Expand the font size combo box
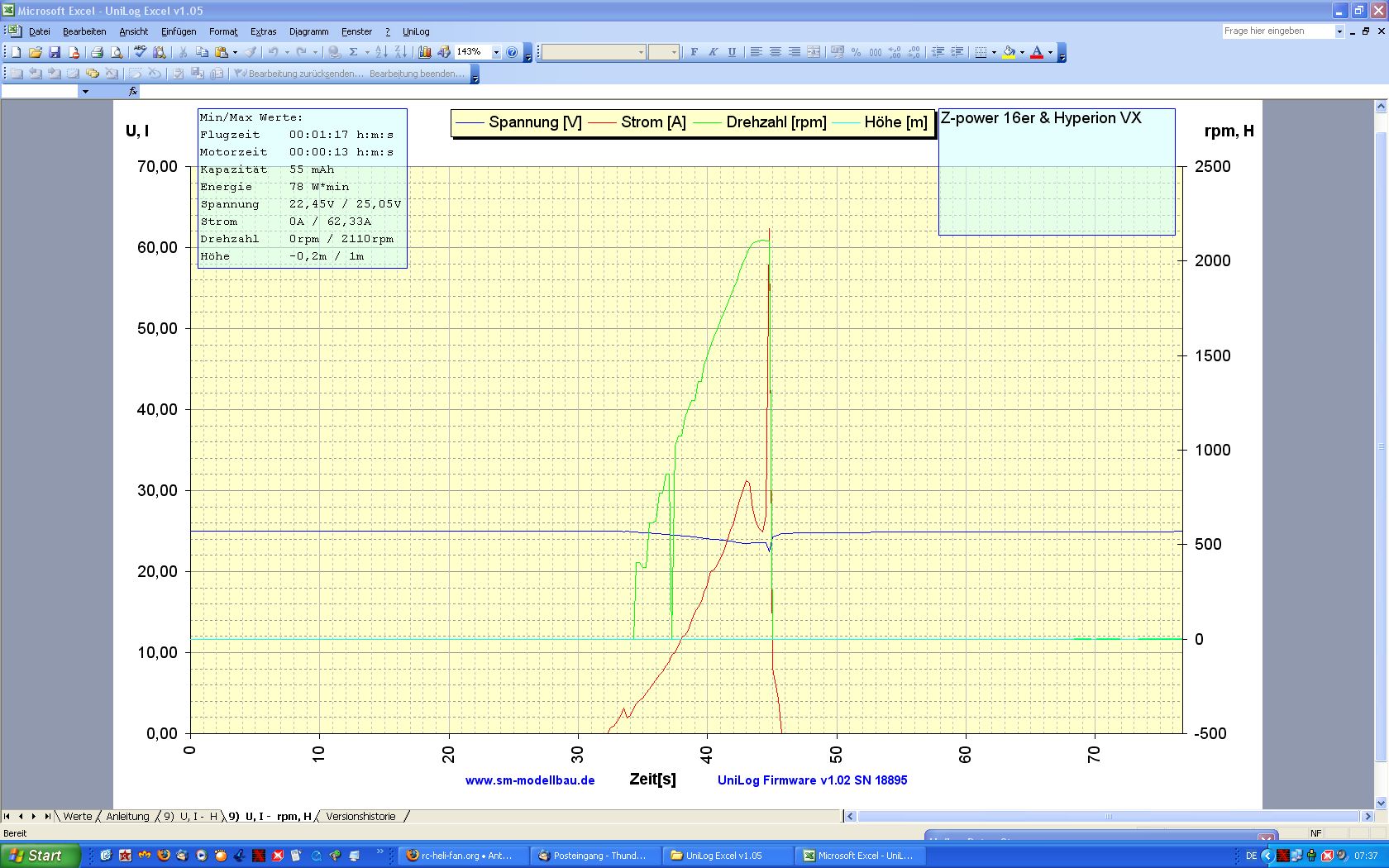Image resolution: width=1389 pixels, height=868 pixels. coord(674,52)
